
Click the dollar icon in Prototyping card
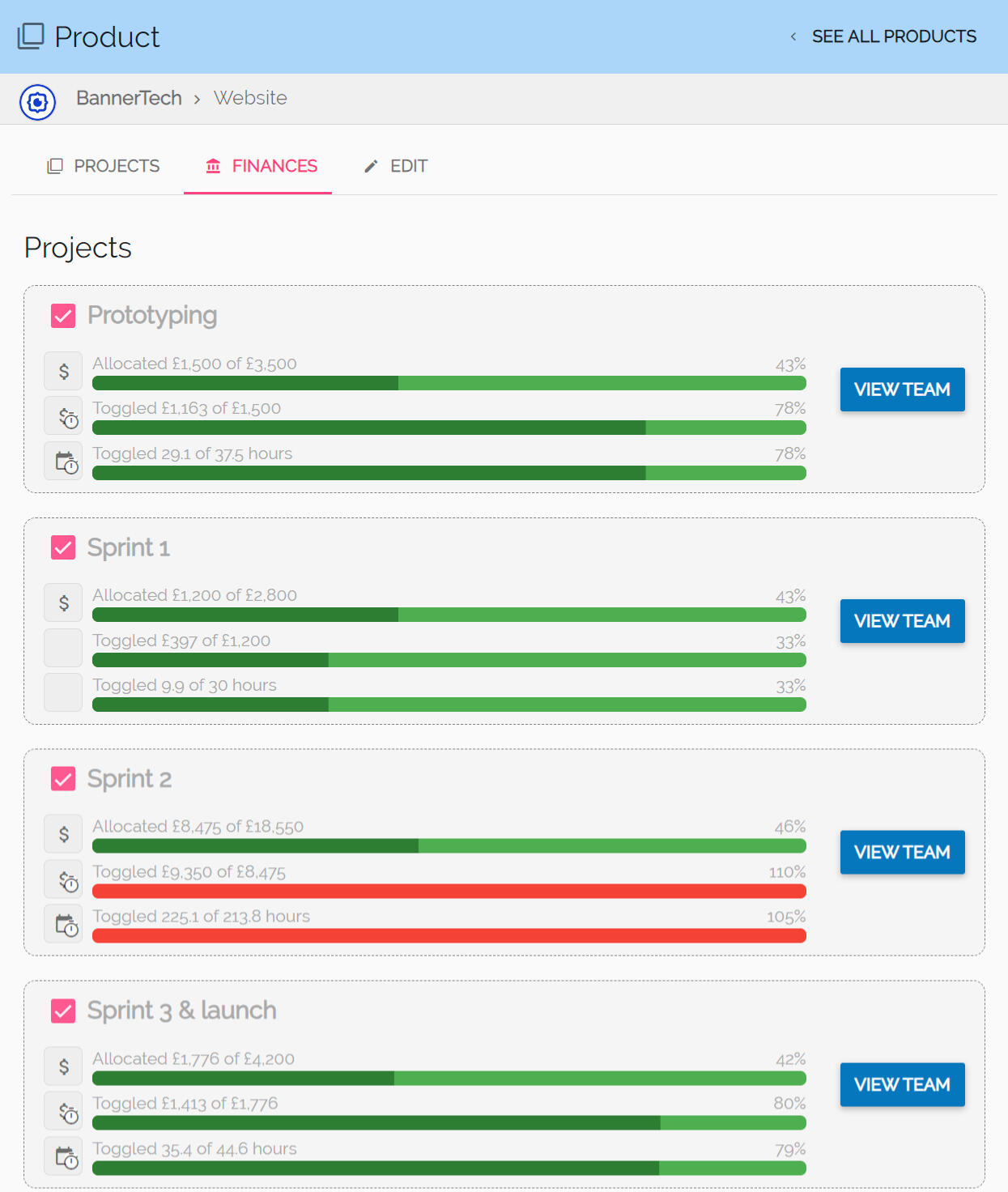(63, 372)
